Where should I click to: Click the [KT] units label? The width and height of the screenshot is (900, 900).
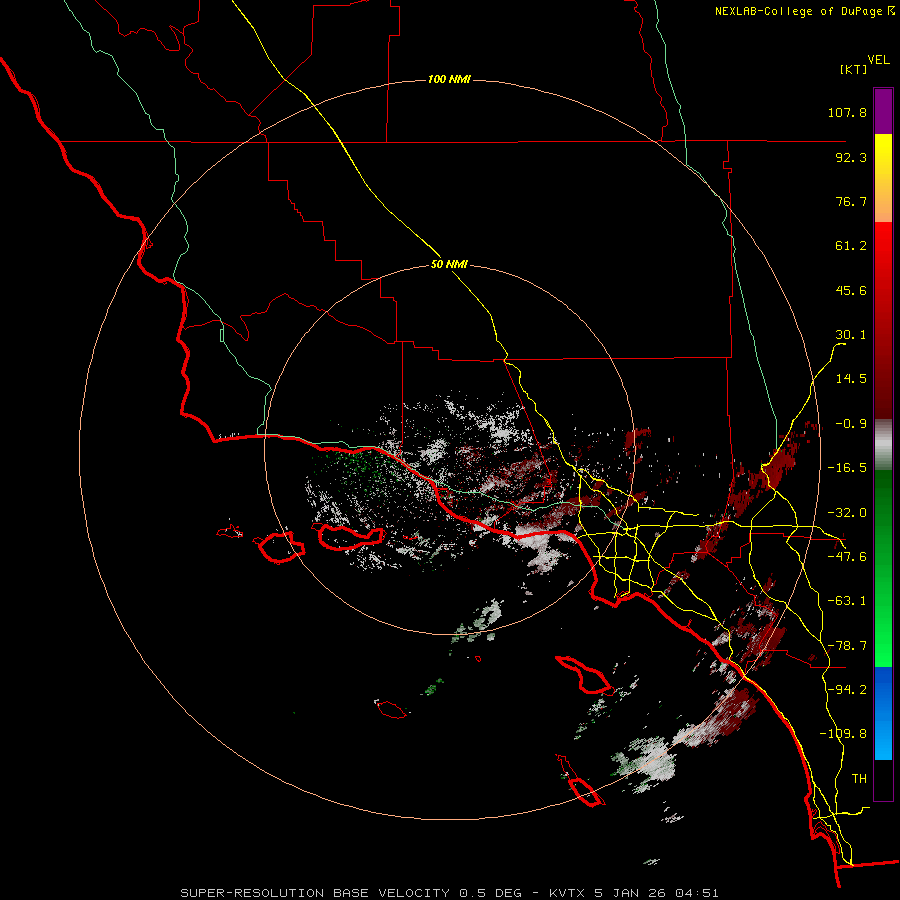(853, 69)
